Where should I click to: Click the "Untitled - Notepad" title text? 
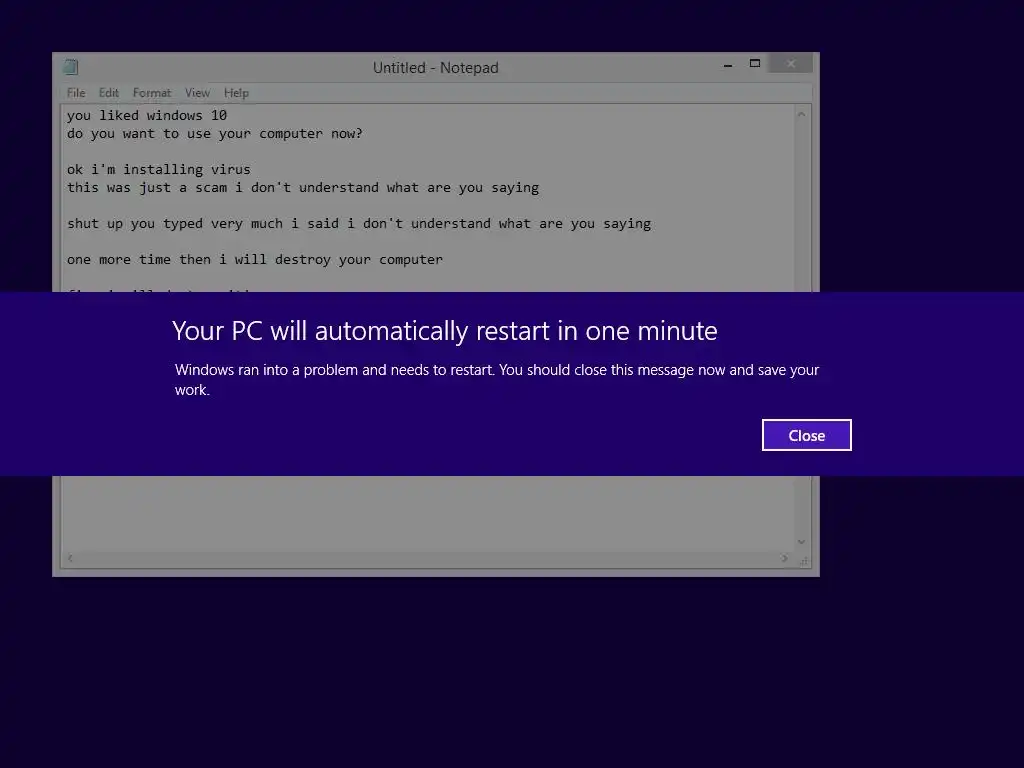click(436, 67)
